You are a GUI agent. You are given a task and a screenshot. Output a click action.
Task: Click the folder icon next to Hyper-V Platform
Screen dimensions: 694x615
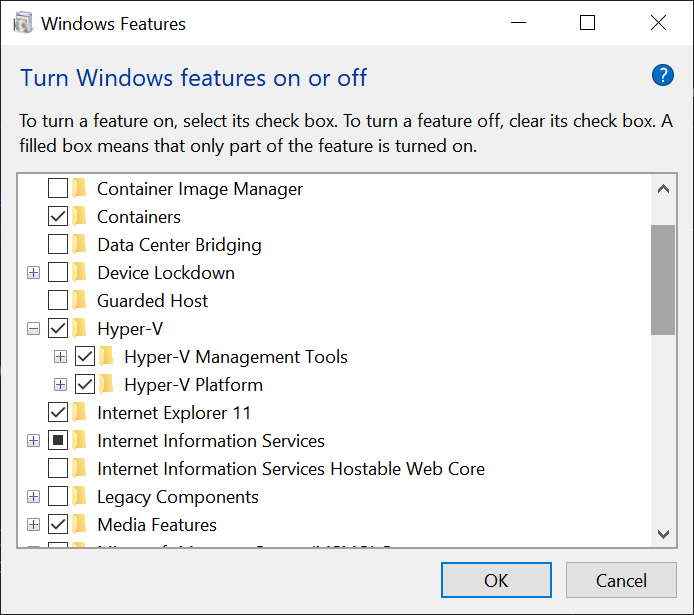(107, 385)
